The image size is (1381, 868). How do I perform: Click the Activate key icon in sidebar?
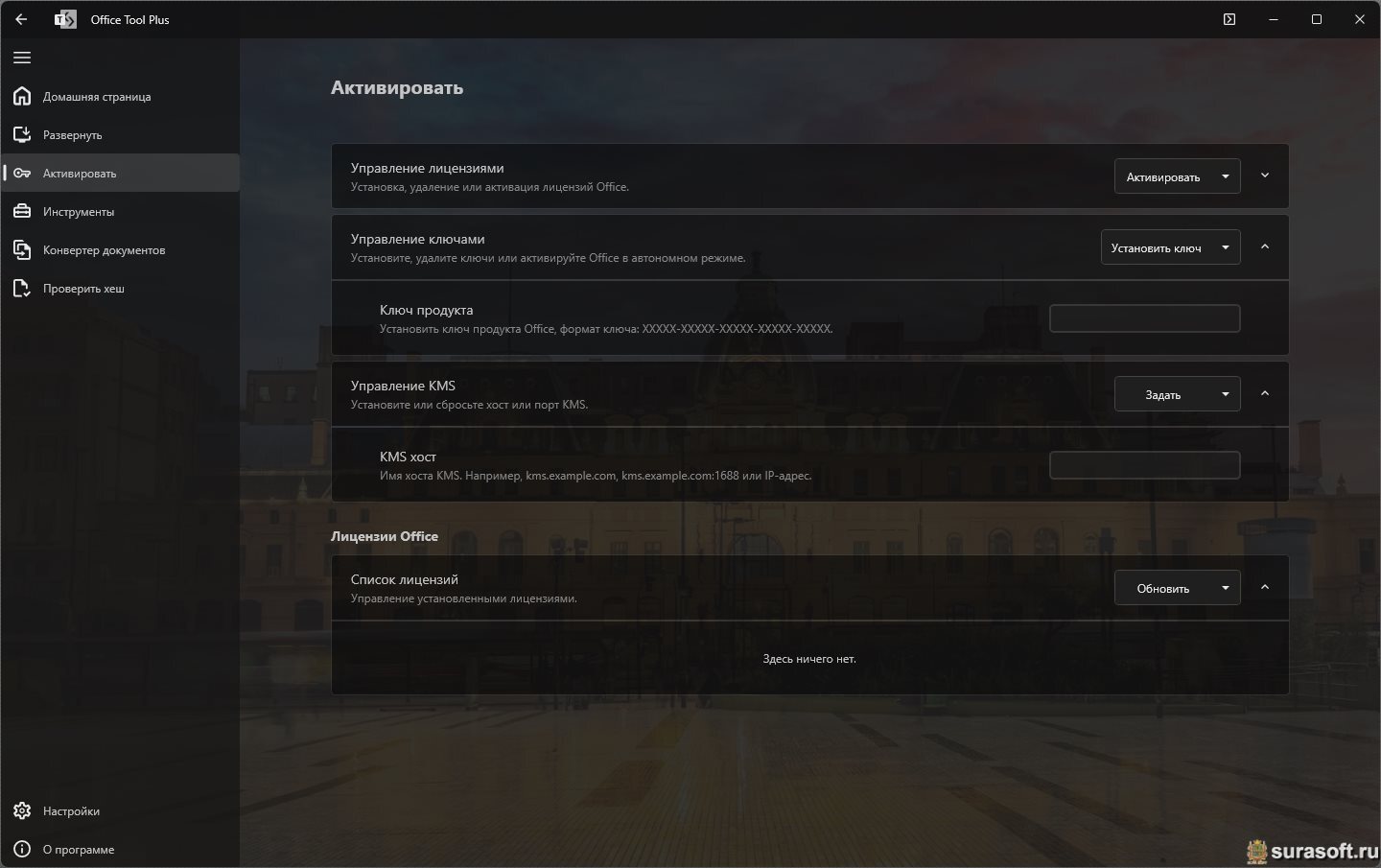click(x=22, y=173)
